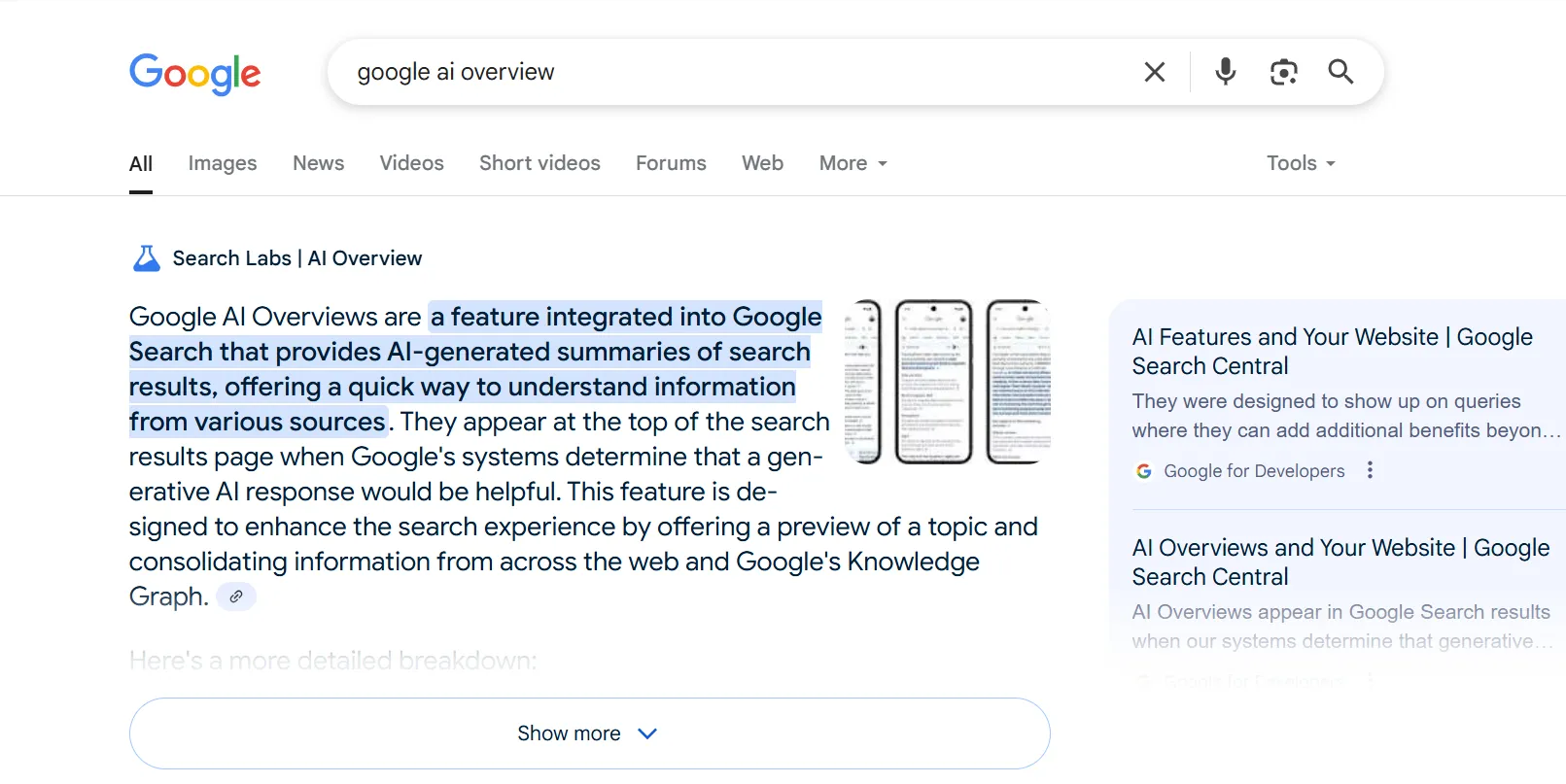The image size is (1566, 784).
Task: Click the first phone screenshot thumbnail
Action: (862, 382)
